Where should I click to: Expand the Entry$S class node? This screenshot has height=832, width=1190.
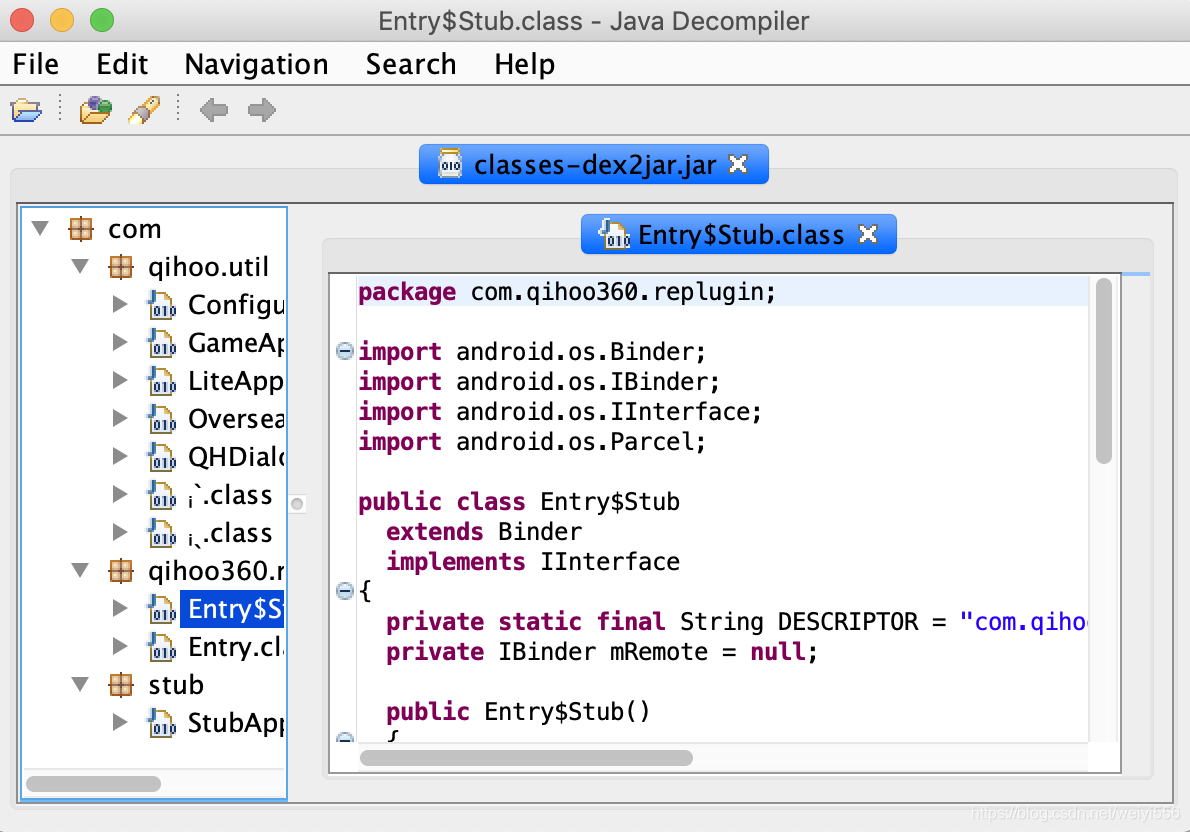click(x=120, y=608)
